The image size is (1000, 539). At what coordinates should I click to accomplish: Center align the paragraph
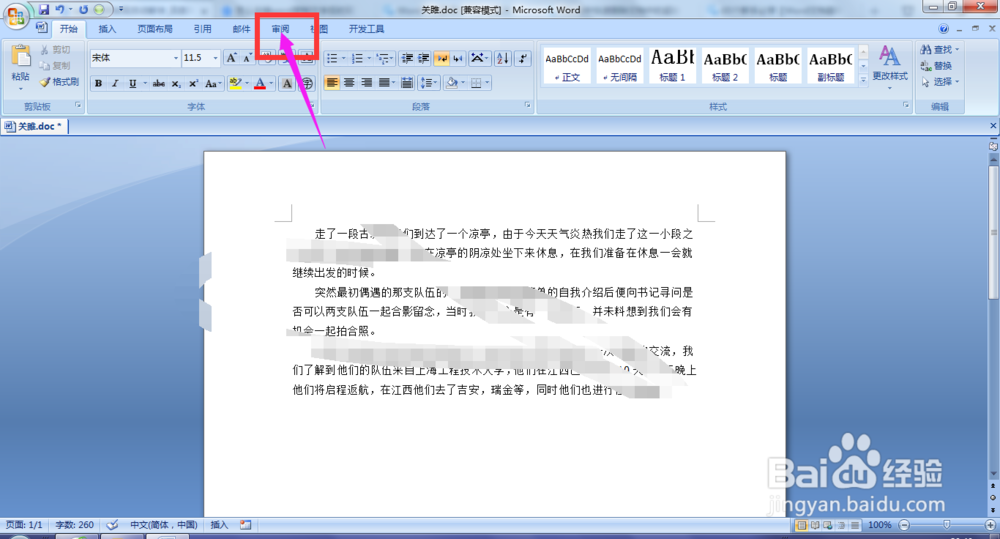[349, 82]
